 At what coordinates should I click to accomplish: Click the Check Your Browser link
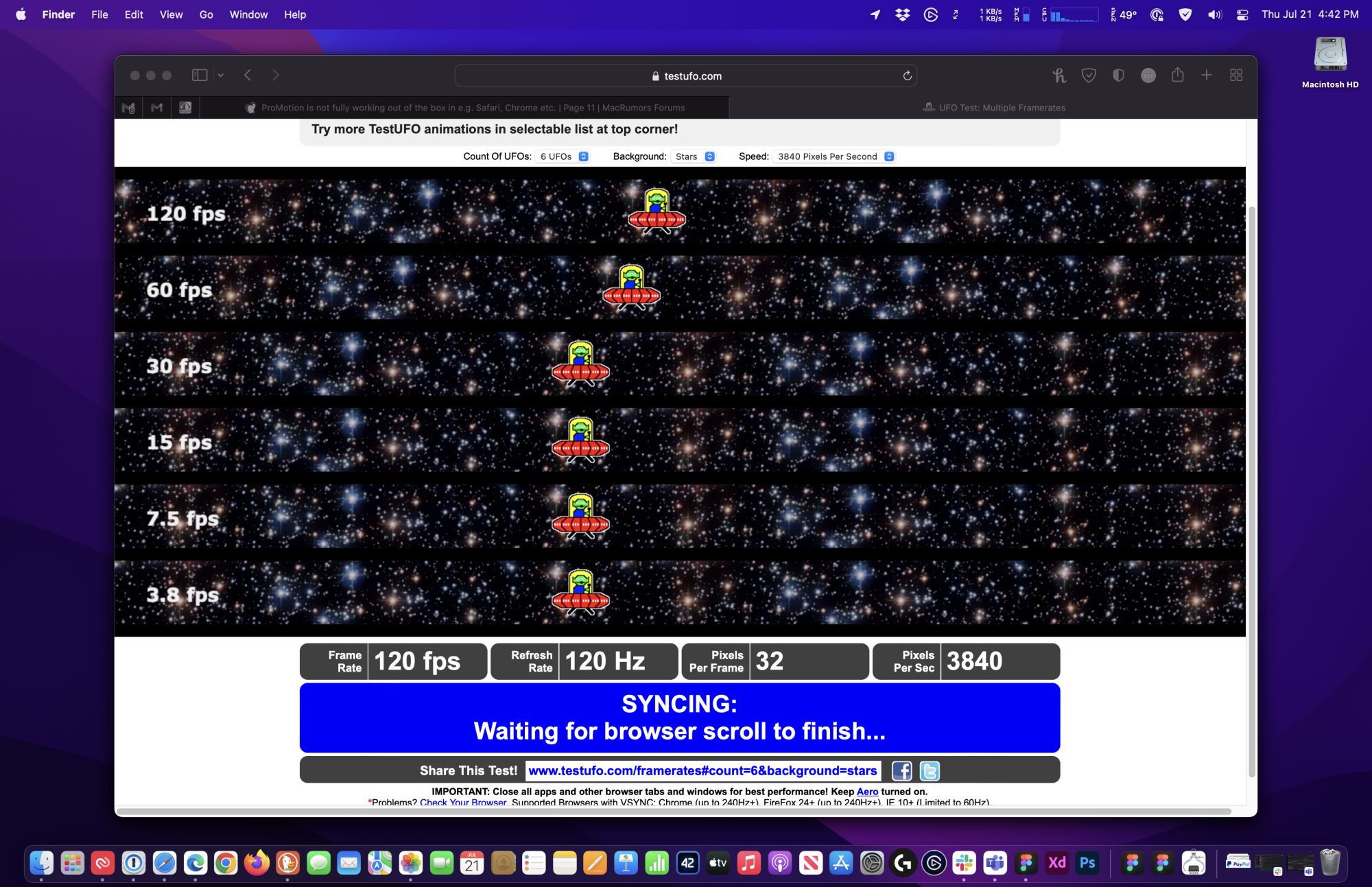(x=463, y=802)
